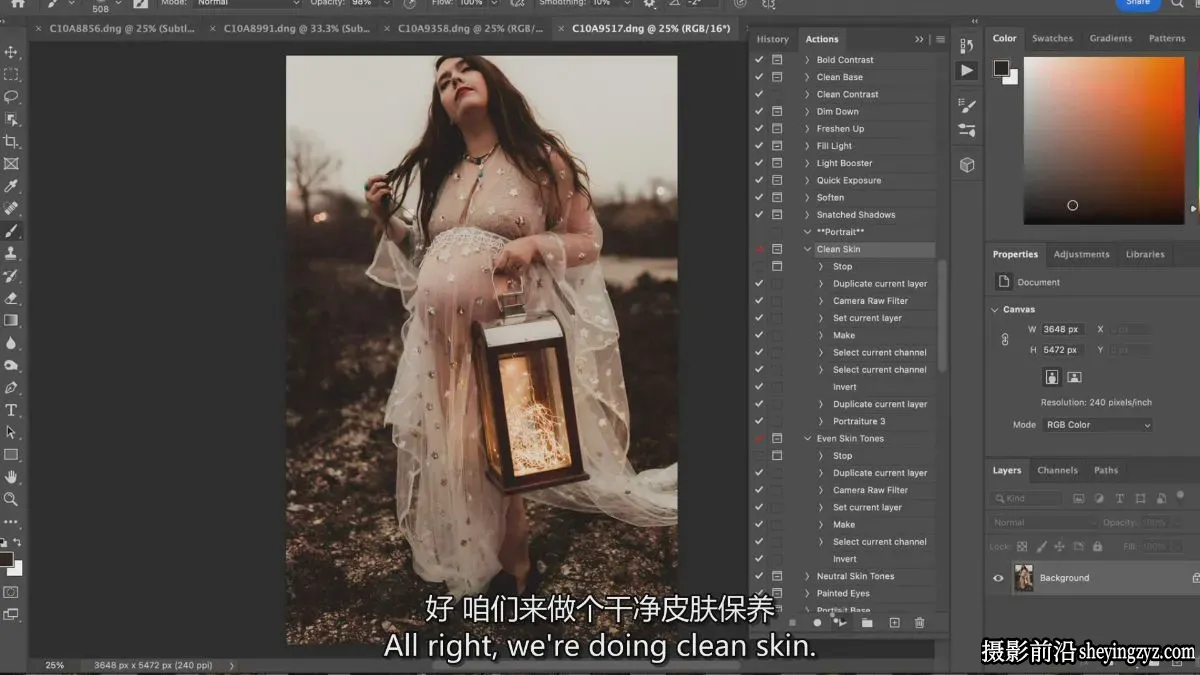Click the canvas Width field
This screenshot has width=1200, height=675.
click(x=1062, y=329)
